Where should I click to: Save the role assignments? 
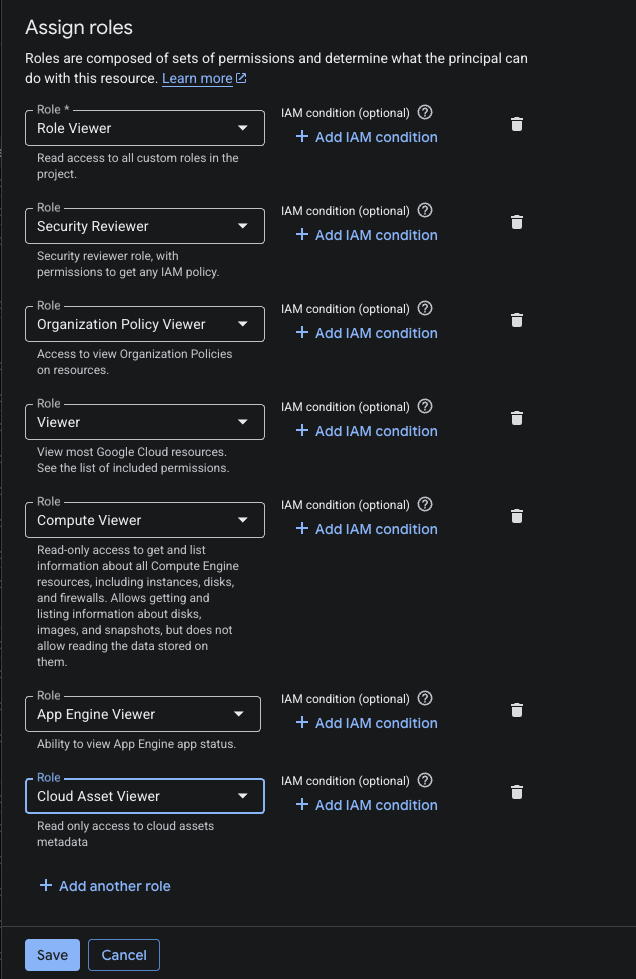52,955
